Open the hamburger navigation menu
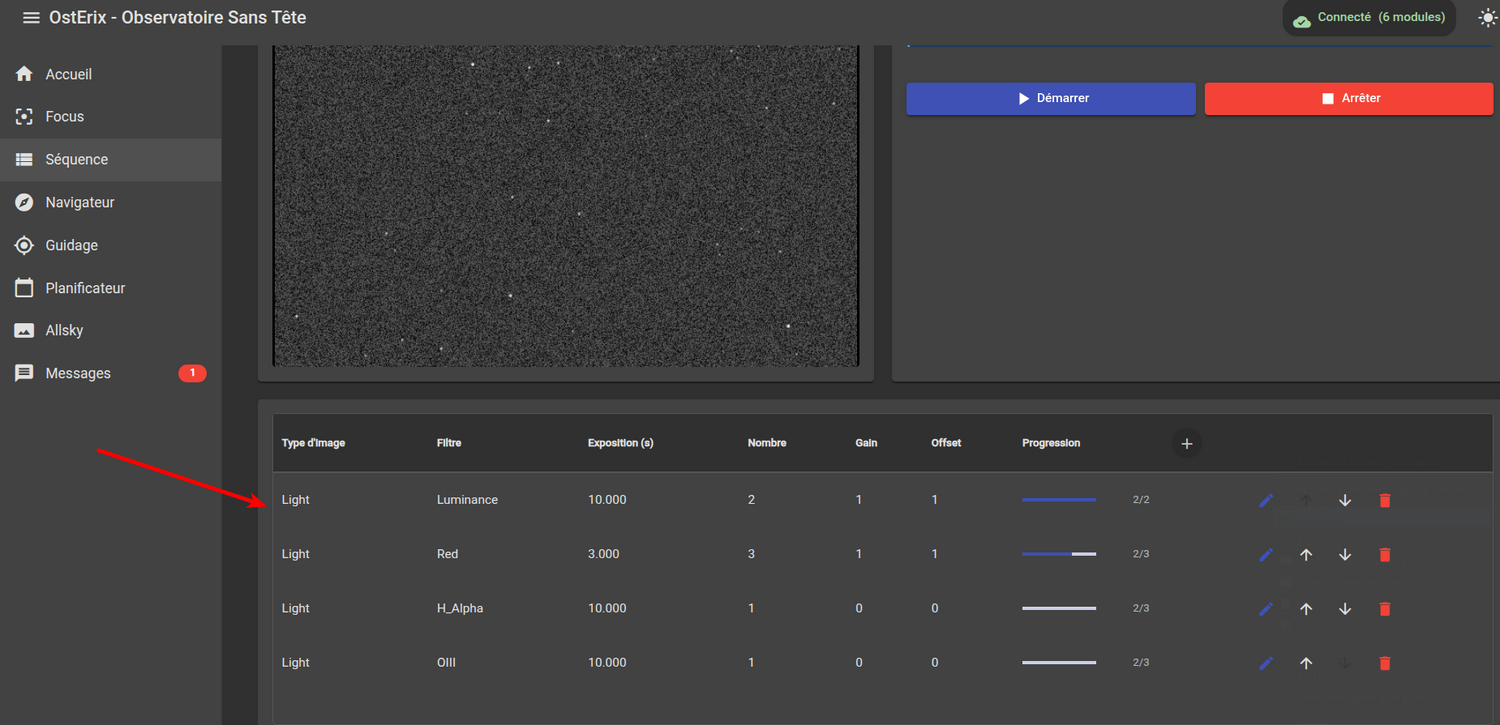1500x725 pixels. (x=31, y=18)
